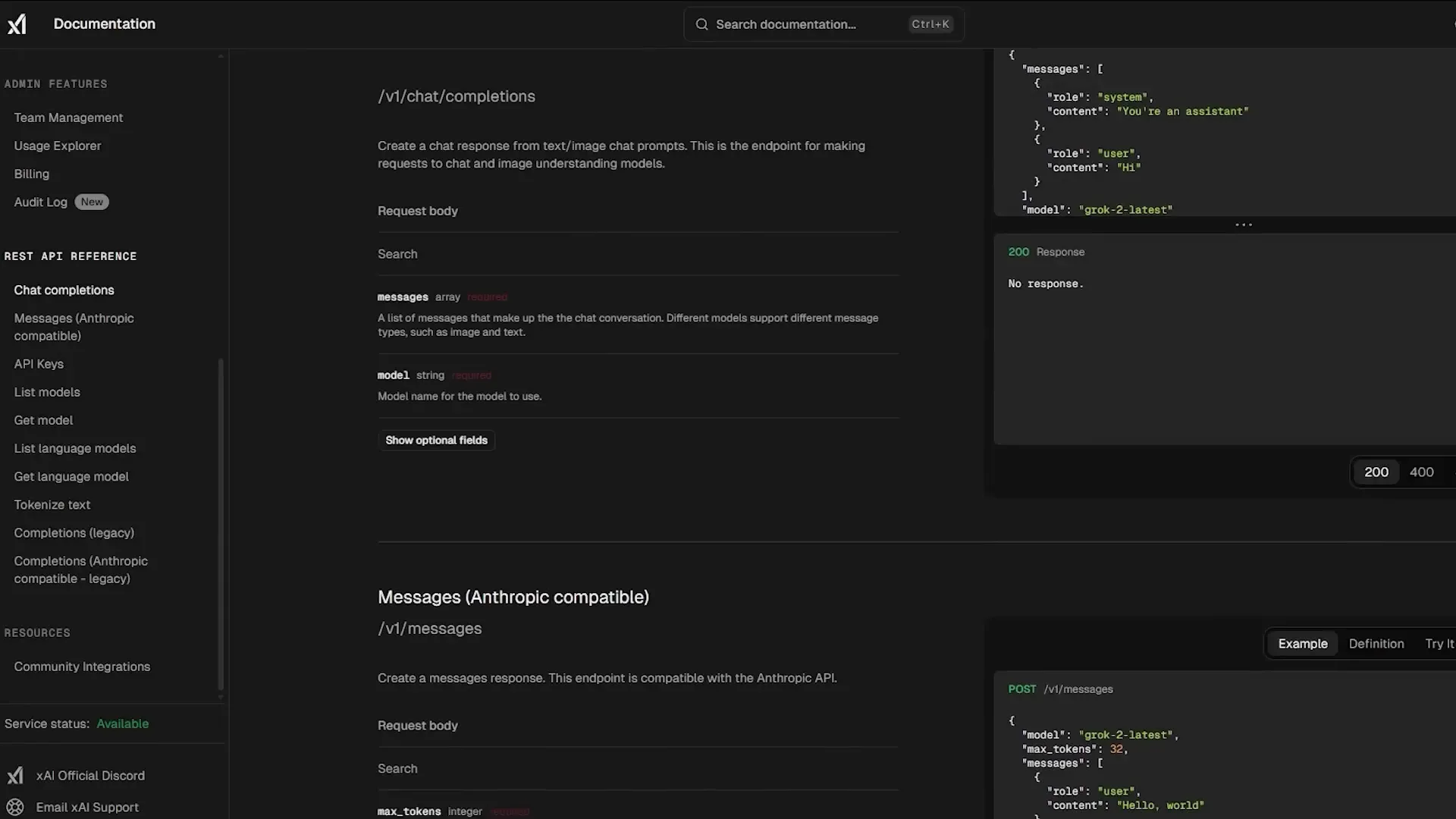Click Email xAI Support link
The height and width of the screenshot is (819, 1456).
pos(87,808)
